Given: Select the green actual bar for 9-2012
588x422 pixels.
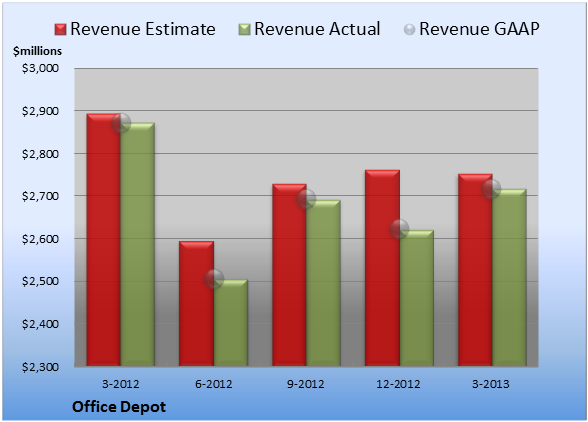Looking at the screenshot, I should coord(323,283).
